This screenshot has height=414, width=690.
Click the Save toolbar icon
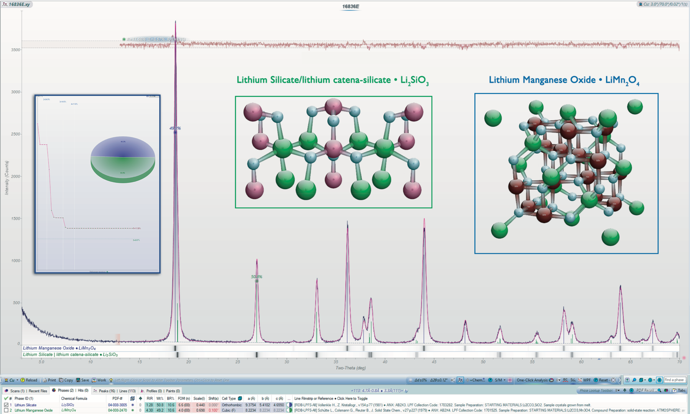coord(83,380)
